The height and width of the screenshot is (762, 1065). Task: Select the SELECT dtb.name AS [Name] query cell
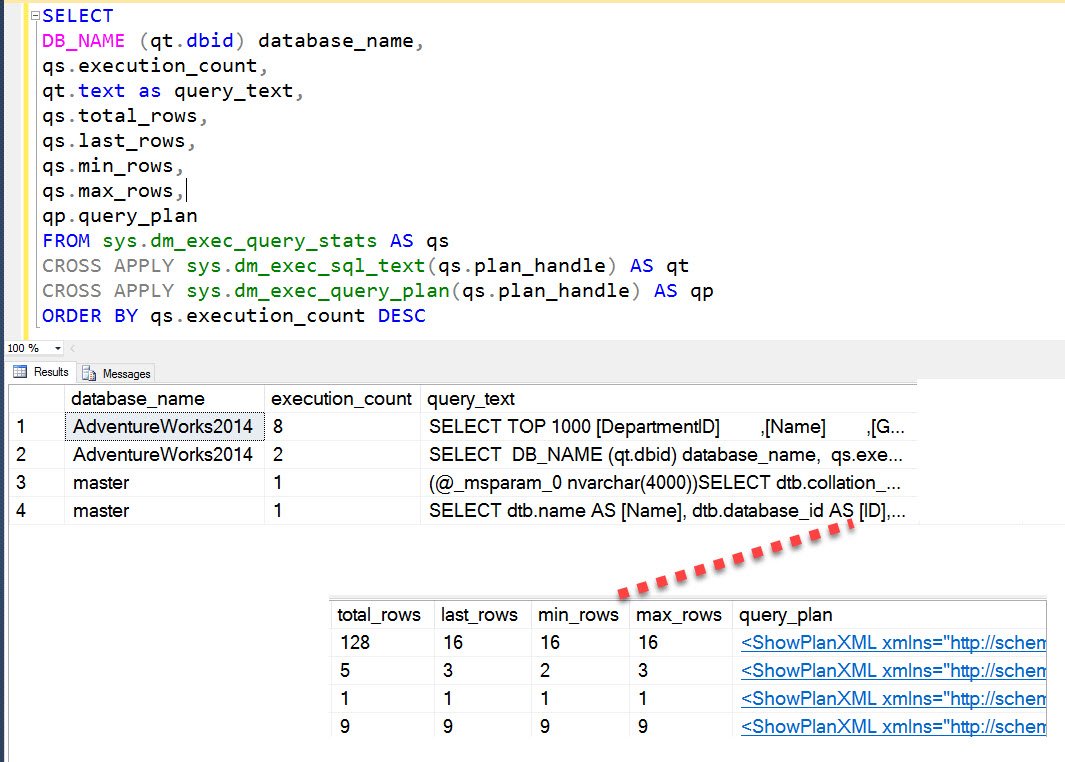668,511
